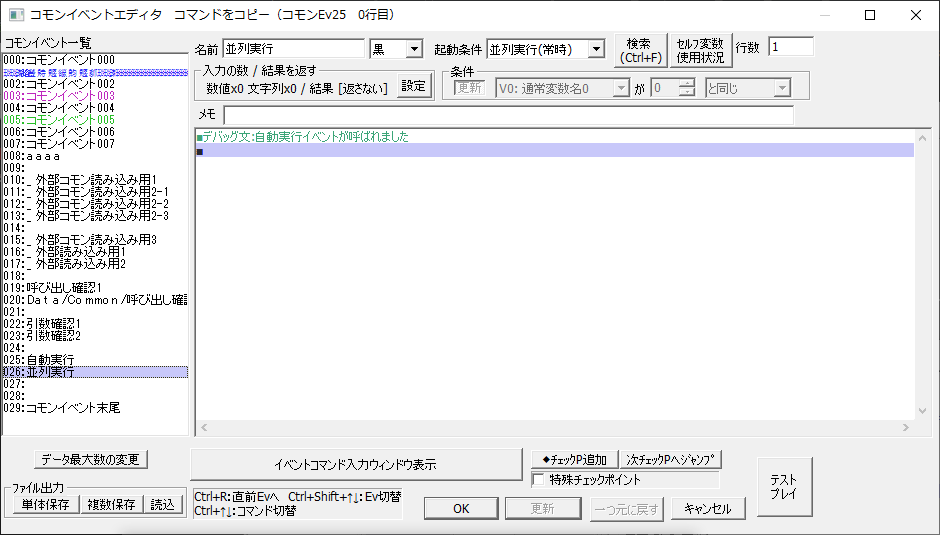The image size is (940, 535).
Task: Select 029:コモンイベント末尾 entry
Action: click(x=95, y=408)
